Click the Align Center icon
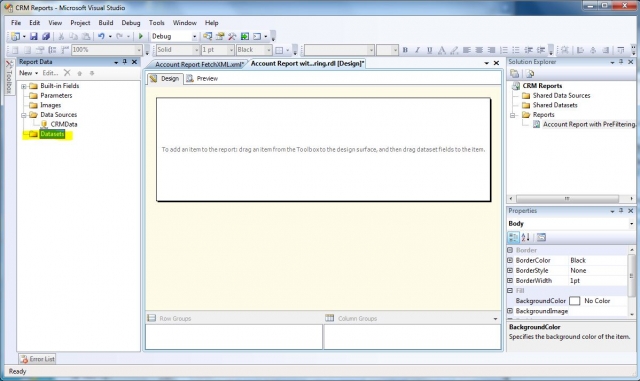 (x=479, y=50)
